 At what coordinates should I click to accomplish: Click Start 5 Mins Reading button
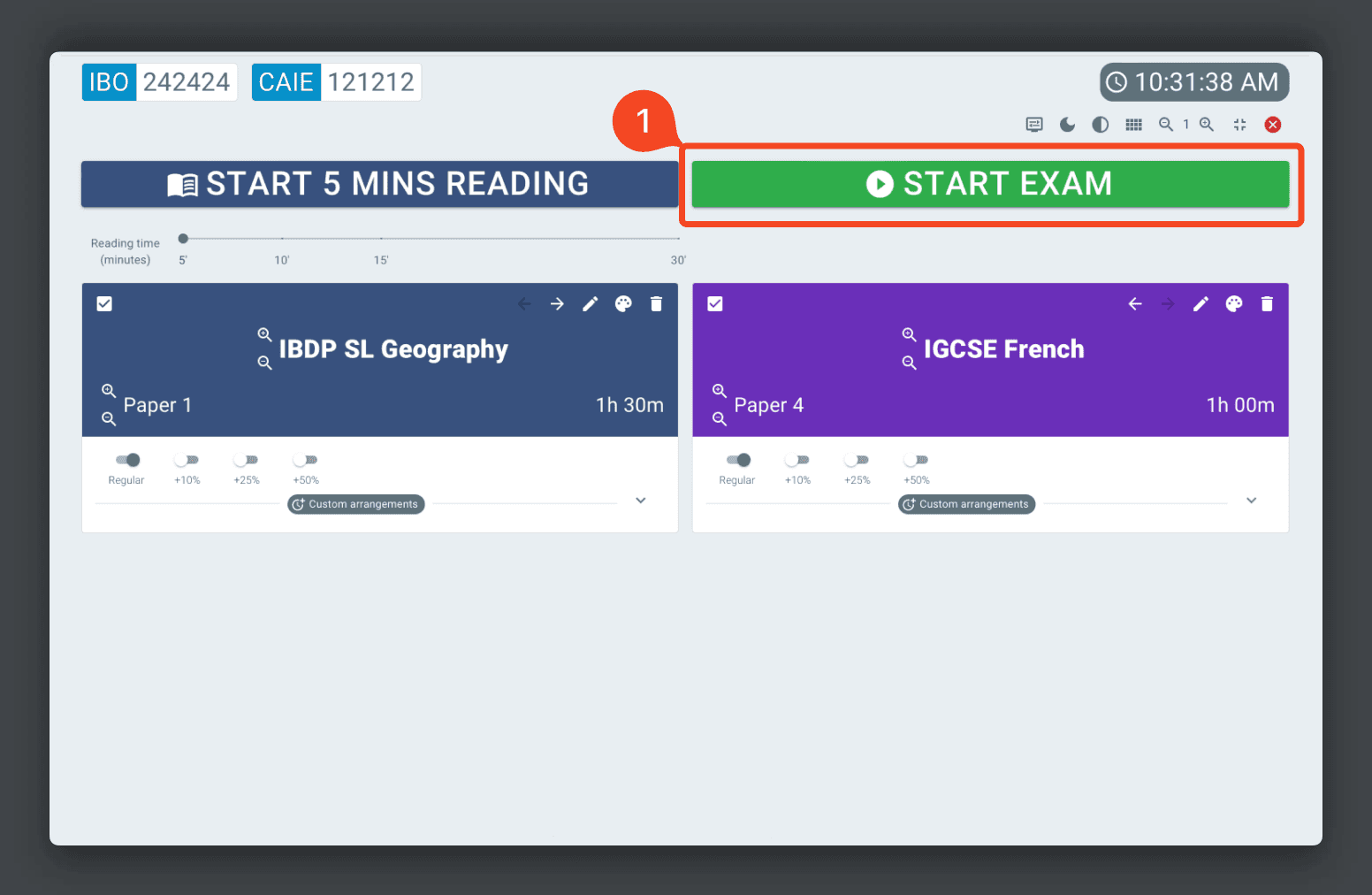tap(379, 184)
